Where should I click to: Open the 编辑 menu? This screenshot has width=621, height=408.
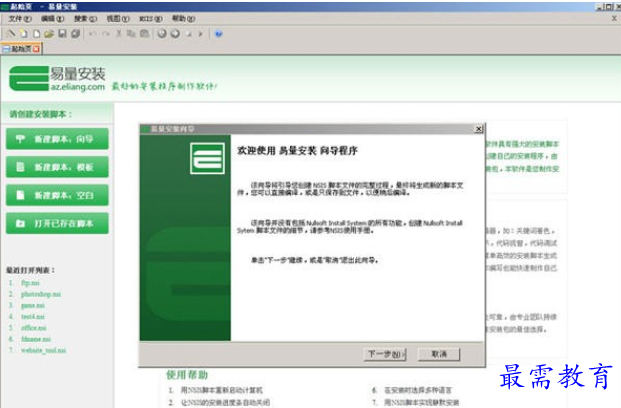pos(52,19)
